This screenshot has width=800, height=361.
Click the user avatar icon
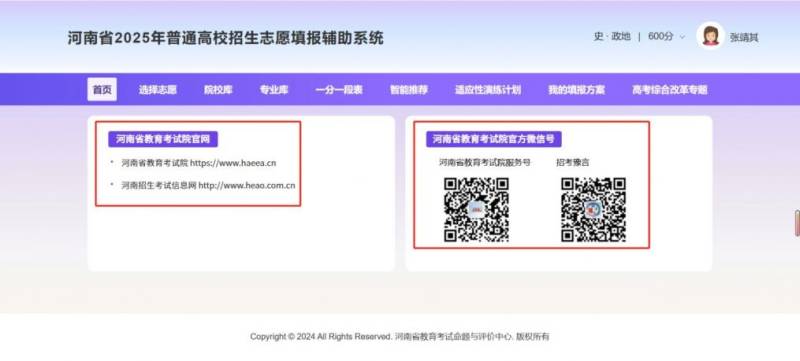click(x=710, y=36)
